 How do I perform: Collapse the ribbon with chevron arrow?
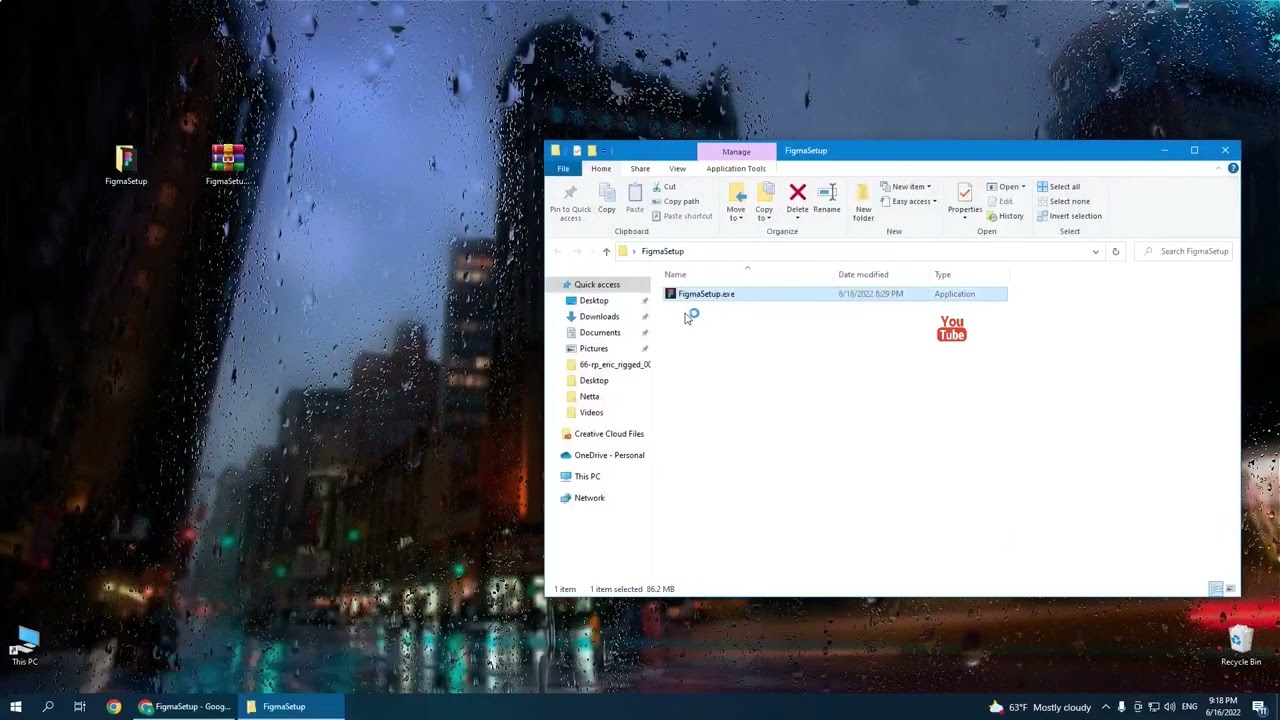click(x=1218, y=168)
